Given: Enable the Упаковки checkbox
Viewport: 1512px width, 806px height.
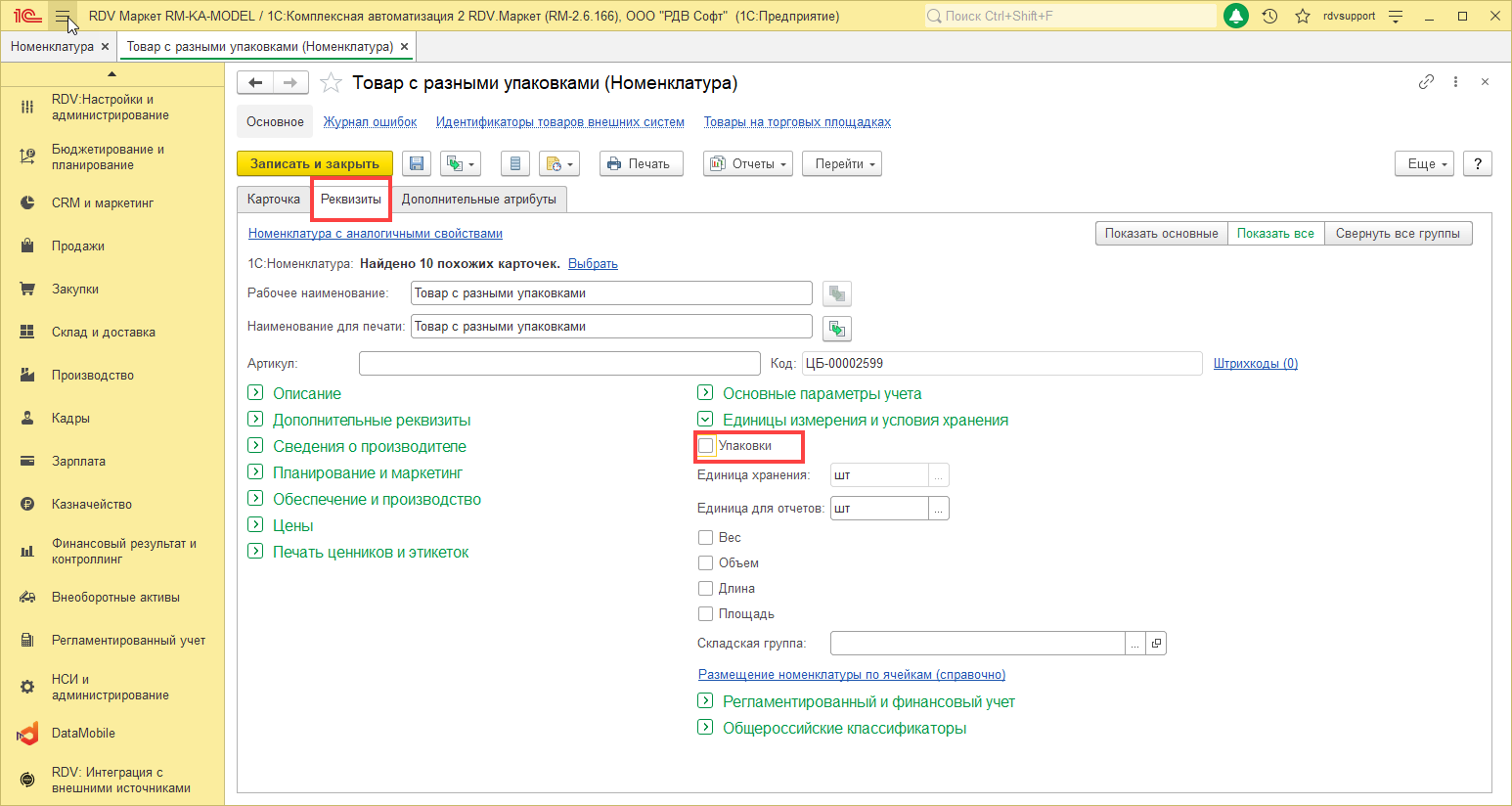Looking at the screenshot, I should [x=706, y=446].
